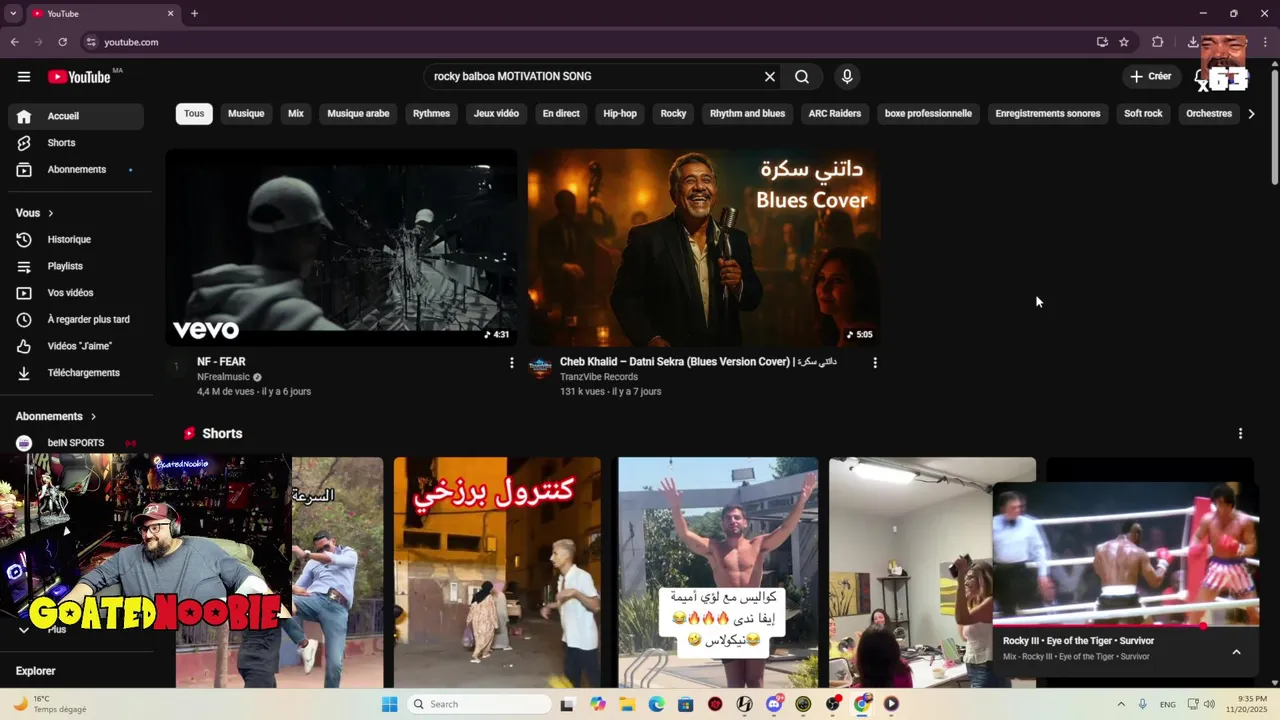This screenshot has width=1280, height=720.
Task: Select the Rhythm and blues chip
Action: click(747, 114)
